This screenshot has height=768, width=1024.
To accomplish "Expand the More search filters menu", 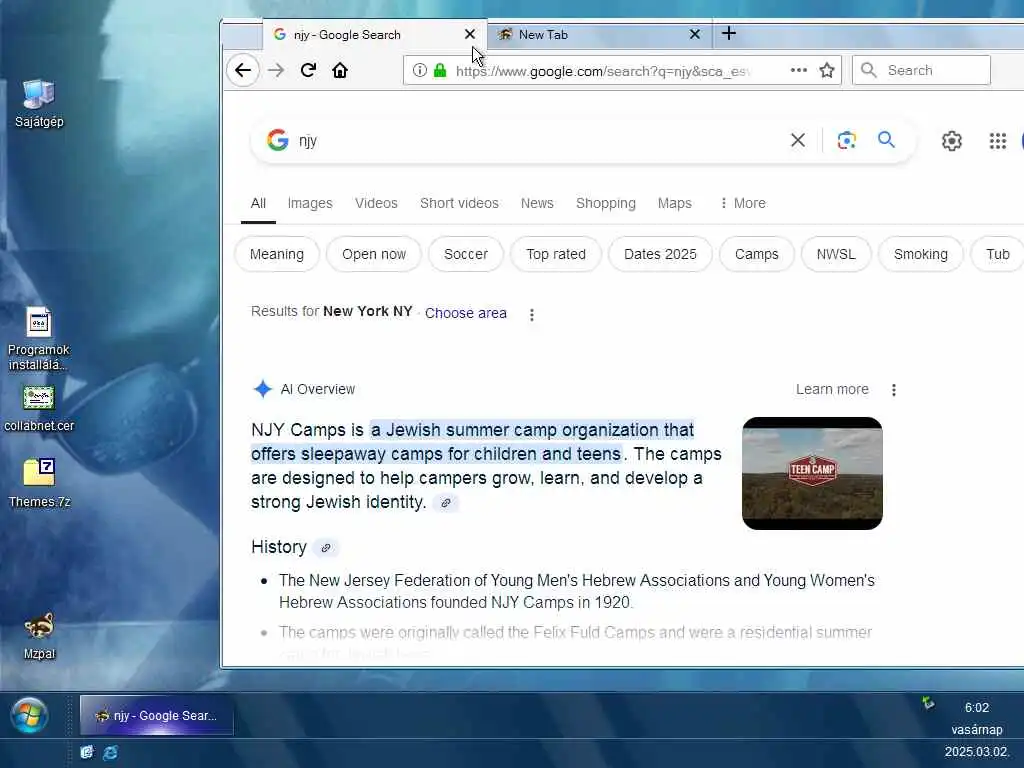I will (x=743, y=203).
